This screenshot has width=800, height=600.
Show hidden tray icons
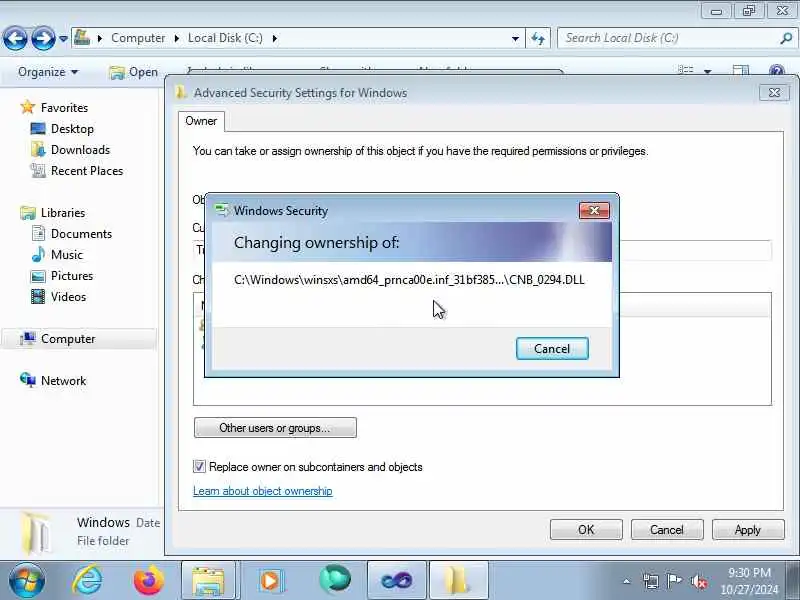pyautogui.click(x=627, y=581)
